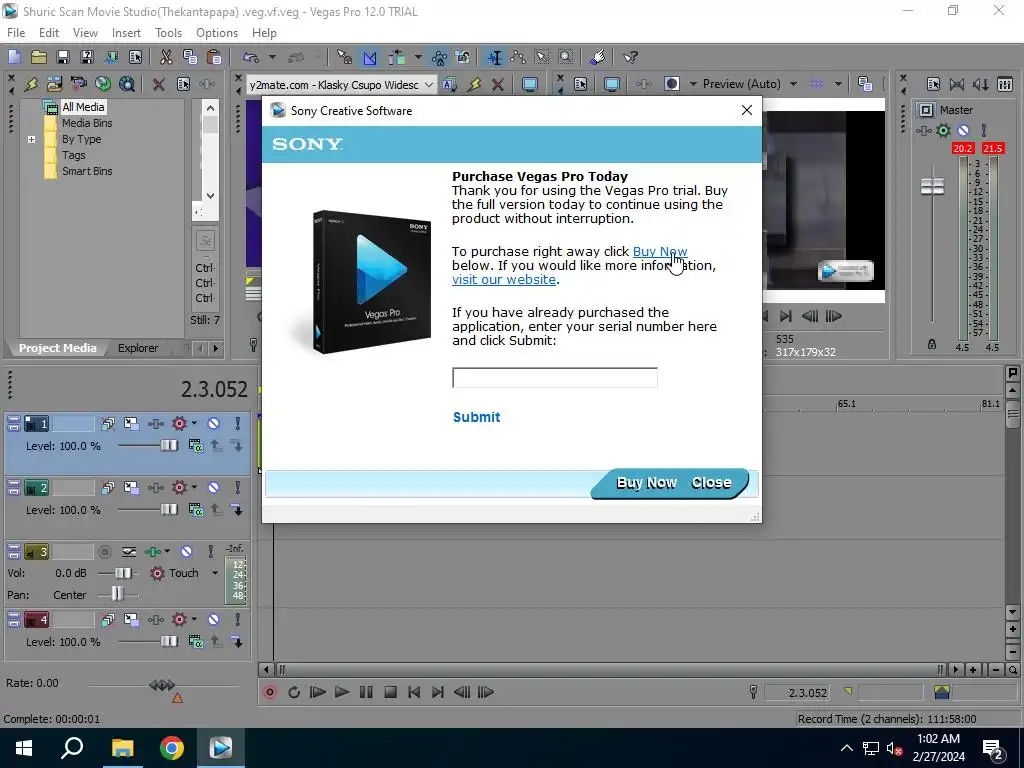The width and height of the screenshot is (1024, 768).
Task: Open the overlays grid dropdown arrow
Action: point(838,84)
